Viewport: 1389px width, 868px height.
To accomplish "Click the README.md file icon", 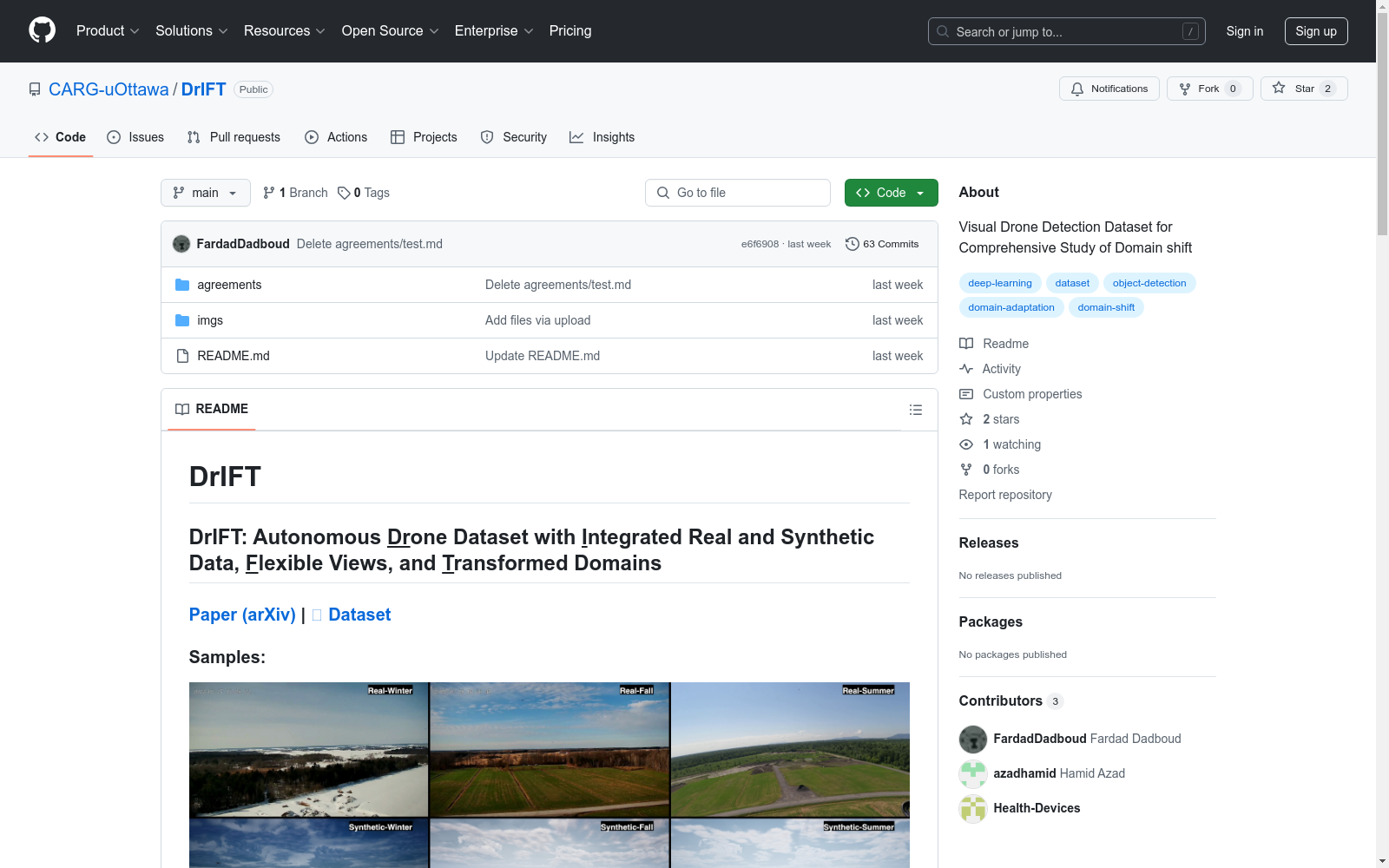I will tap(182, 356).
